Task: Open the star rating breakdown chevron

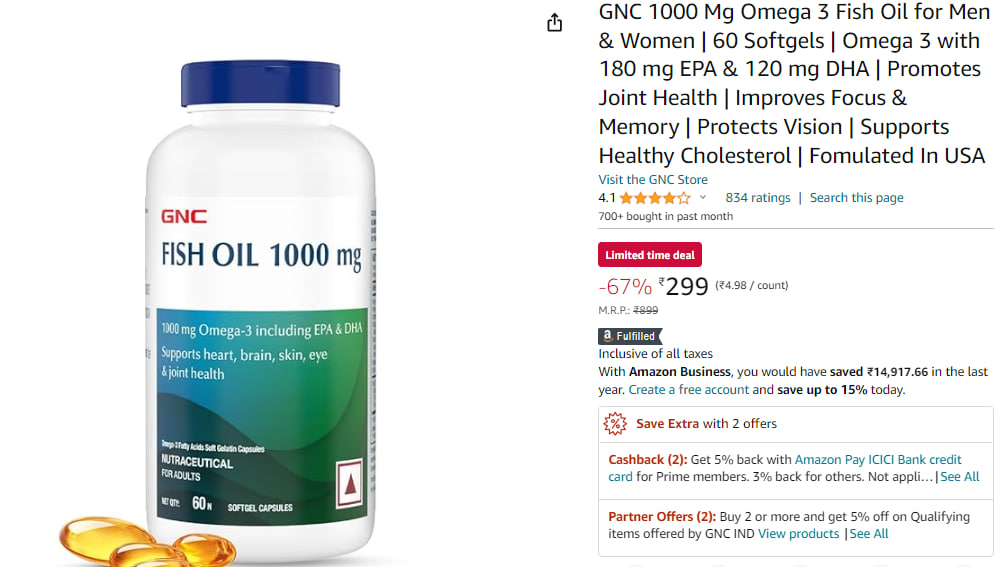Action: point(703,197)
